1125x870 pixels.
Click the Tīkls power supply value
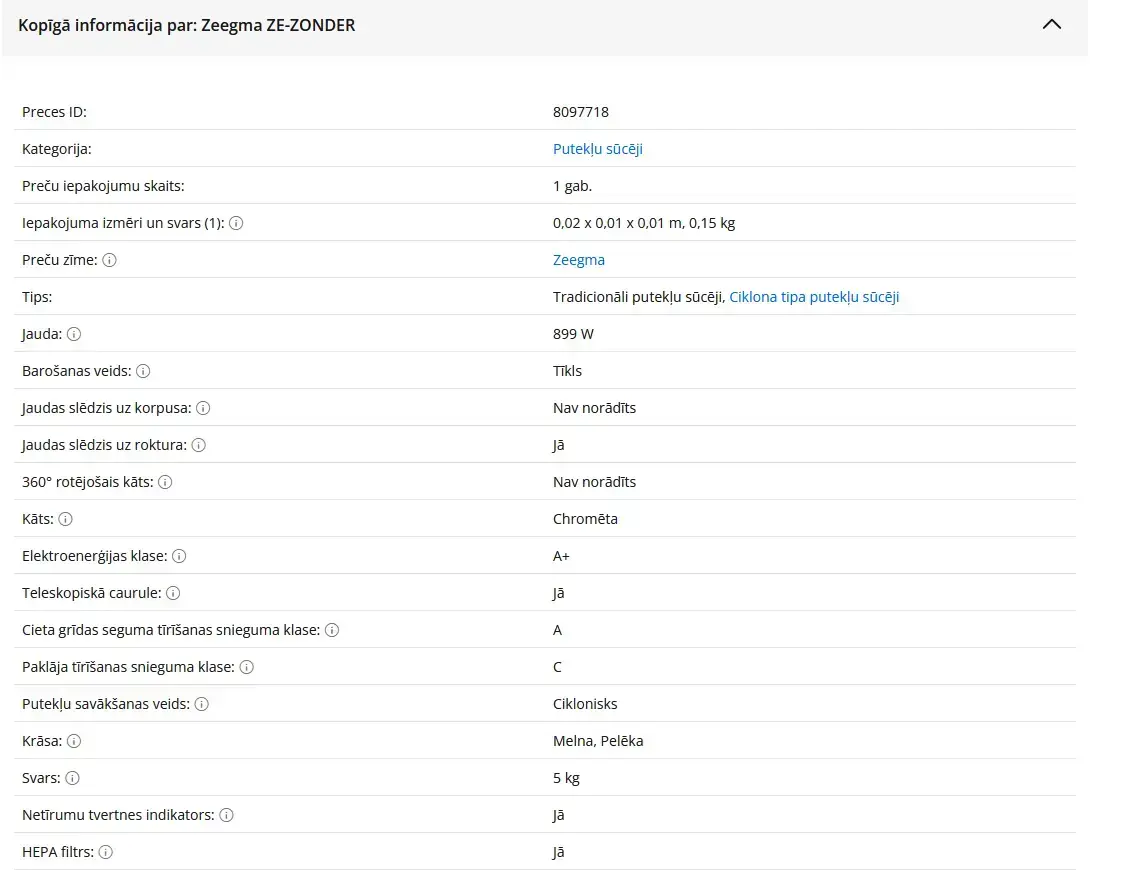(567, 372)
